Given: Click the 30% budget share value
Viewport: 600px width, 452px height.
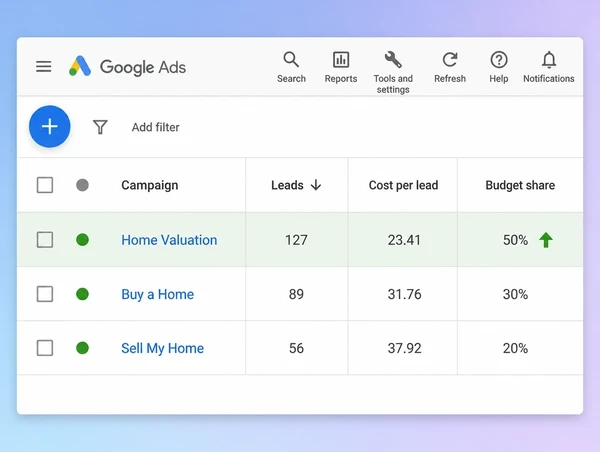Looking at the screenshot, I should click(x=515, y=294).
